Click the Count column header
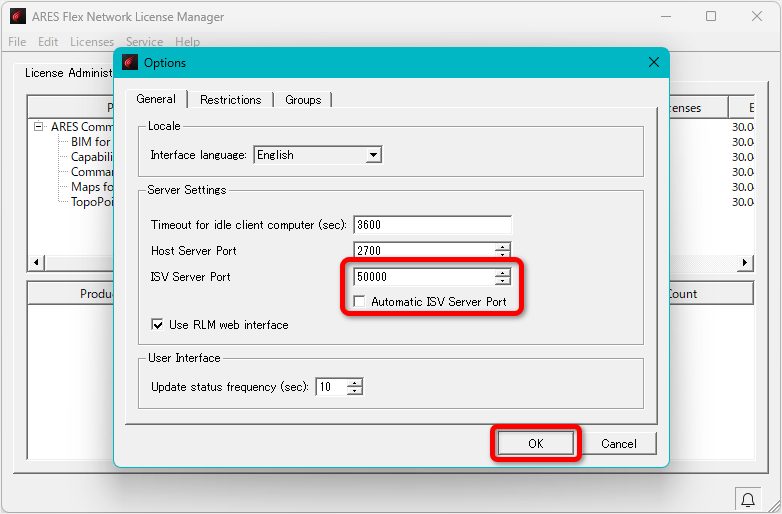Image resolution: width=782 pixels, height=514 pixels. (711, 294)
